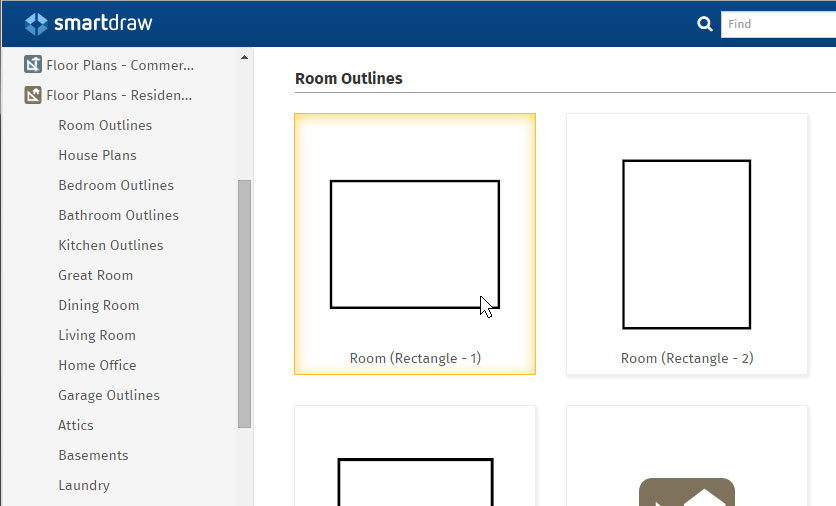This screenshot has height=506, width=836.
Task: Click the Find search field
Action: click(778, 24)
